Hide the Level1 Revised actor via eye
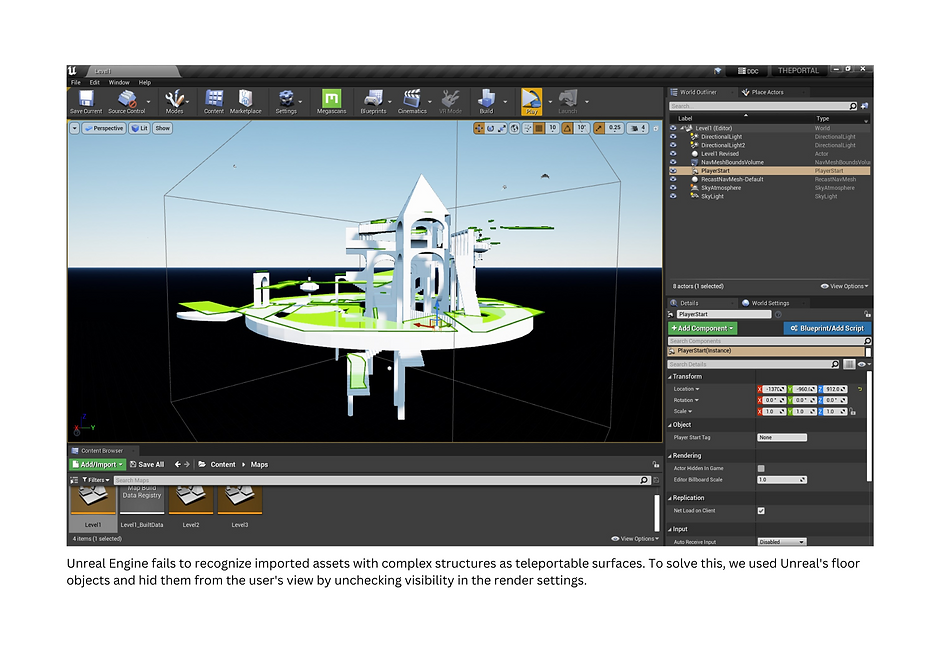940x662 pixels. [x=673, y=154]
